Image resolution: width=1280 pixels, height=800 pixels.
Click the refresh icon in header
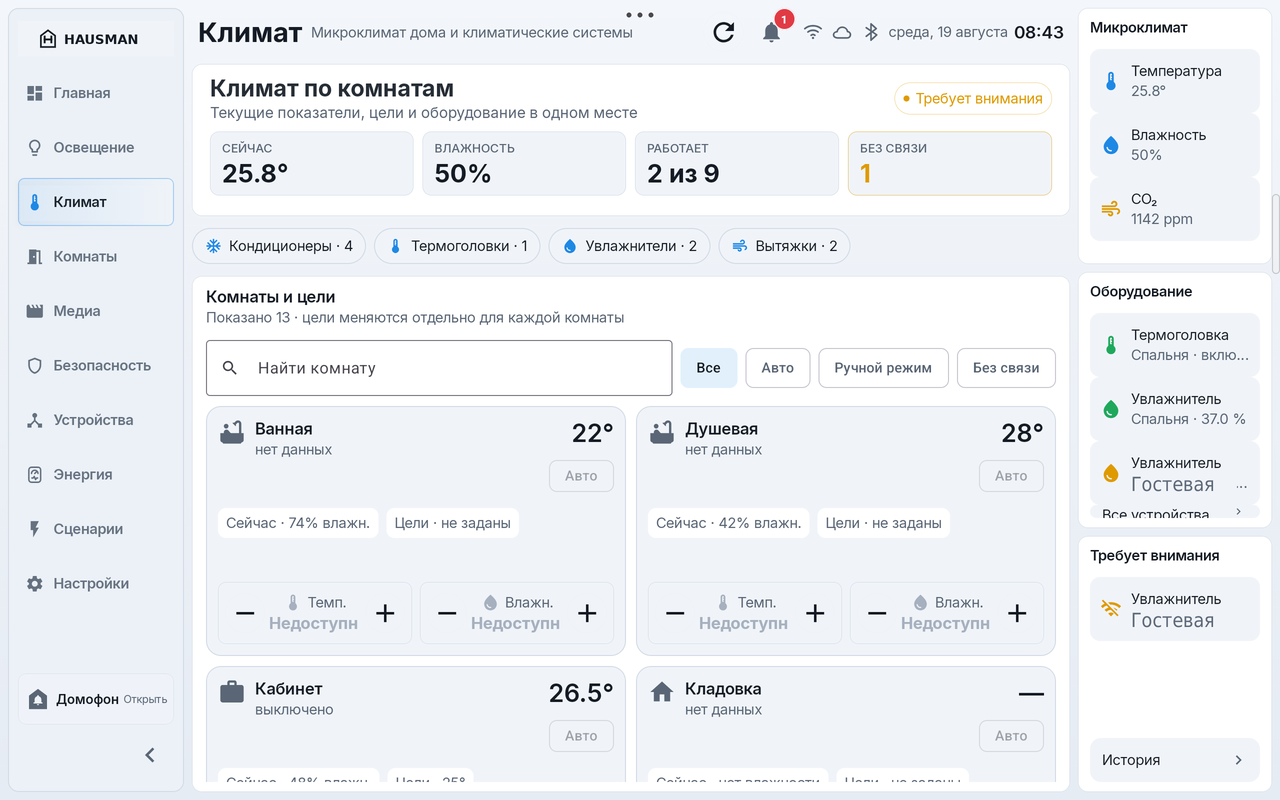click(723, 32)
